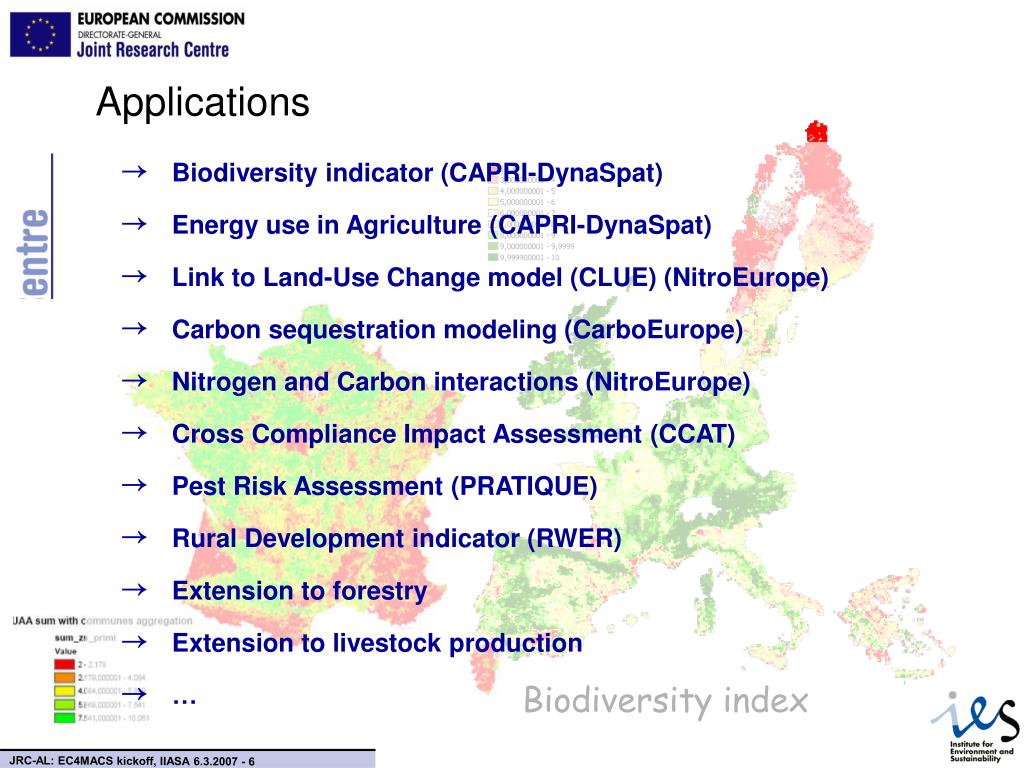Click 'Carbon sequestration modeling (CarboEurope)' line
The width and height of the screenshot is (1024, 768).
click(457, 330)
